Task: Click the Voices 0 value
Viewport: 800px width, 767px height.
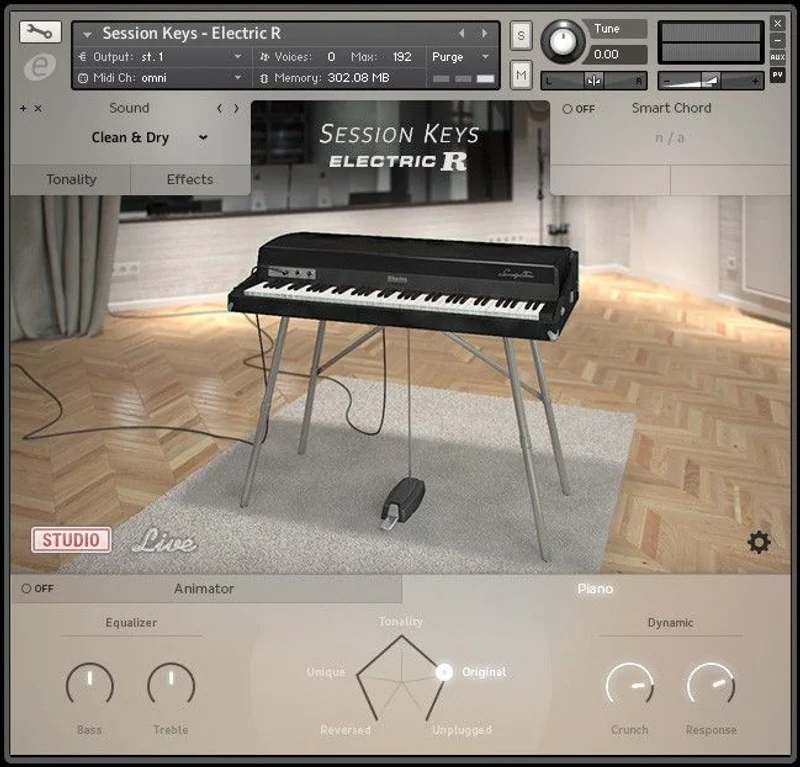Action: click(x=331, y=57)
